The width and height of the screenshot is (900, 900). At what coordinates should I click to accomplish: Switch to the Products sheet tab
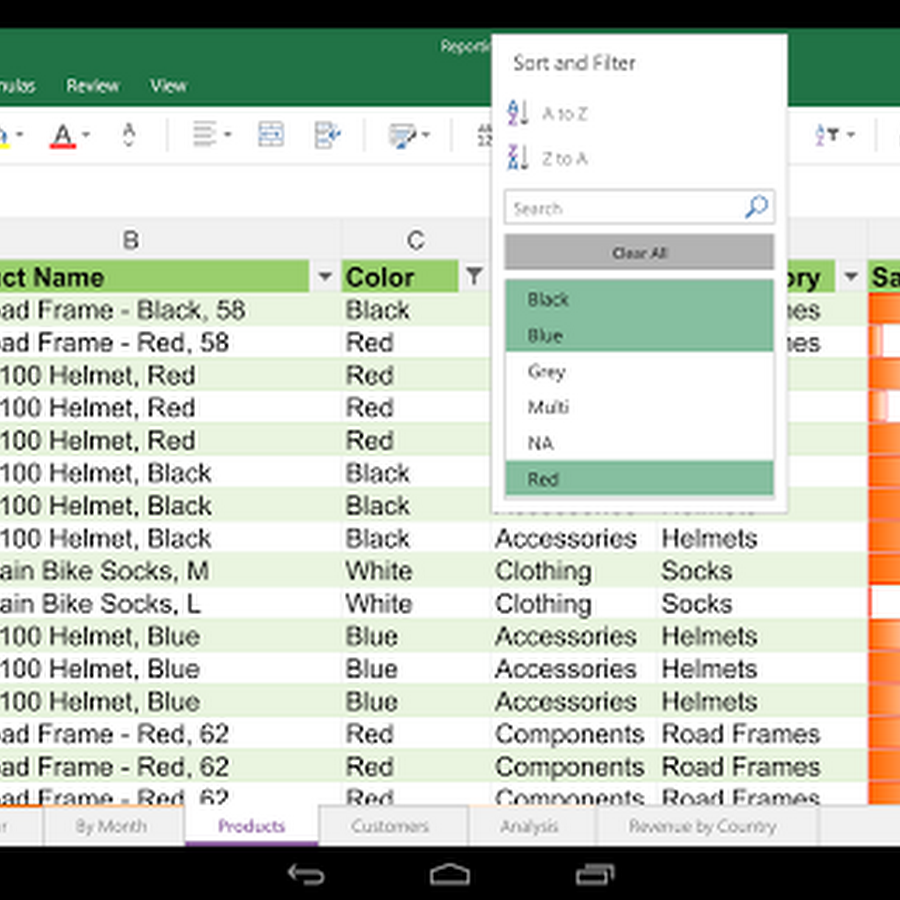click(x=252, y=826)
